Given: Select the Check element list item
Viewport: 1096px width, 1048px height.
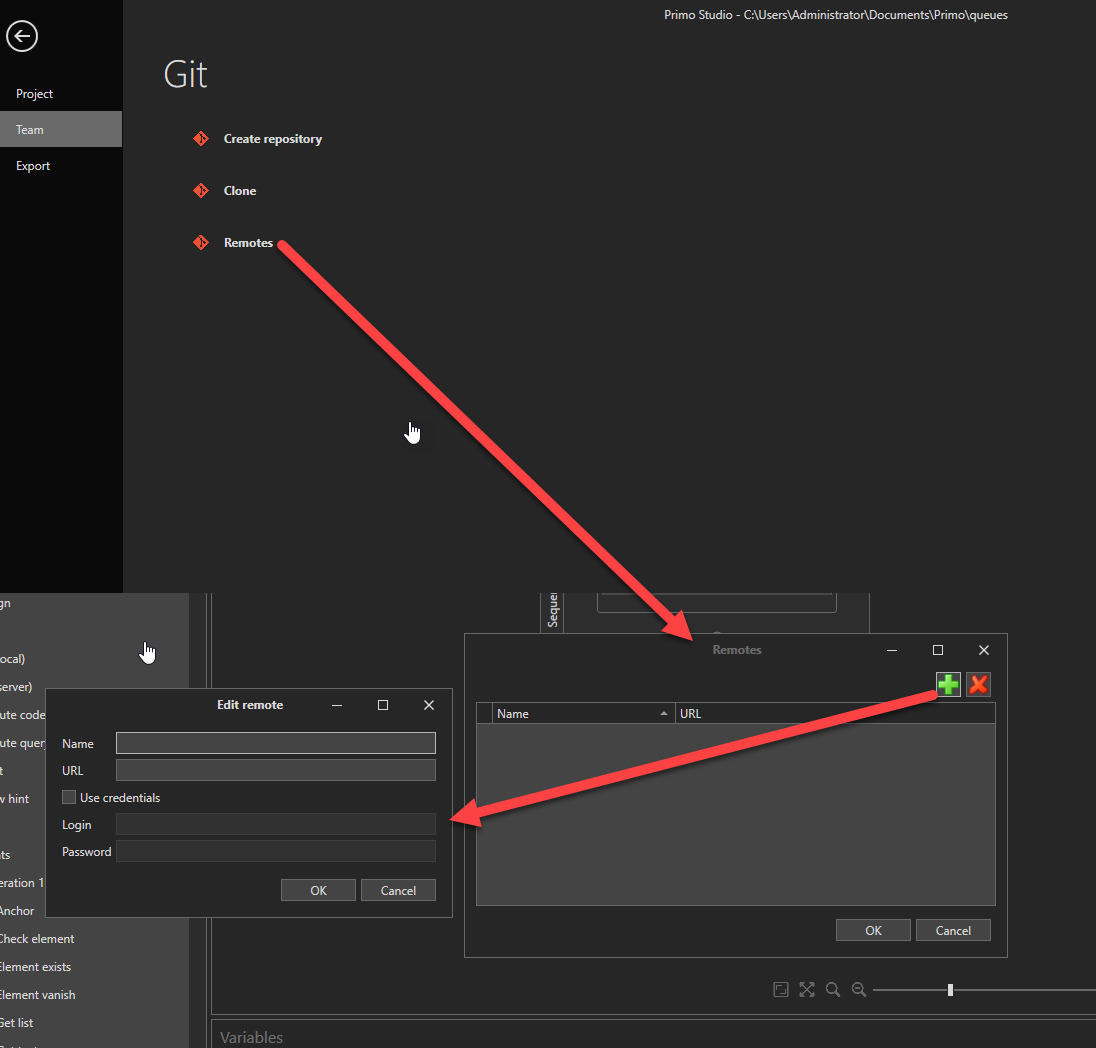Looking at the screenshot, I should point(37,939).
